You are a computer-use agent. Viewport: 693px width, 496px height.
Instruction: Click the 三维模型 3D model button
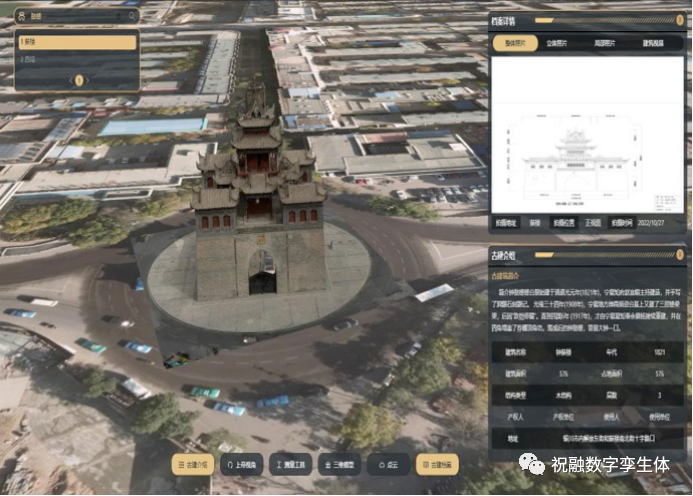click(x=339, y=465)
